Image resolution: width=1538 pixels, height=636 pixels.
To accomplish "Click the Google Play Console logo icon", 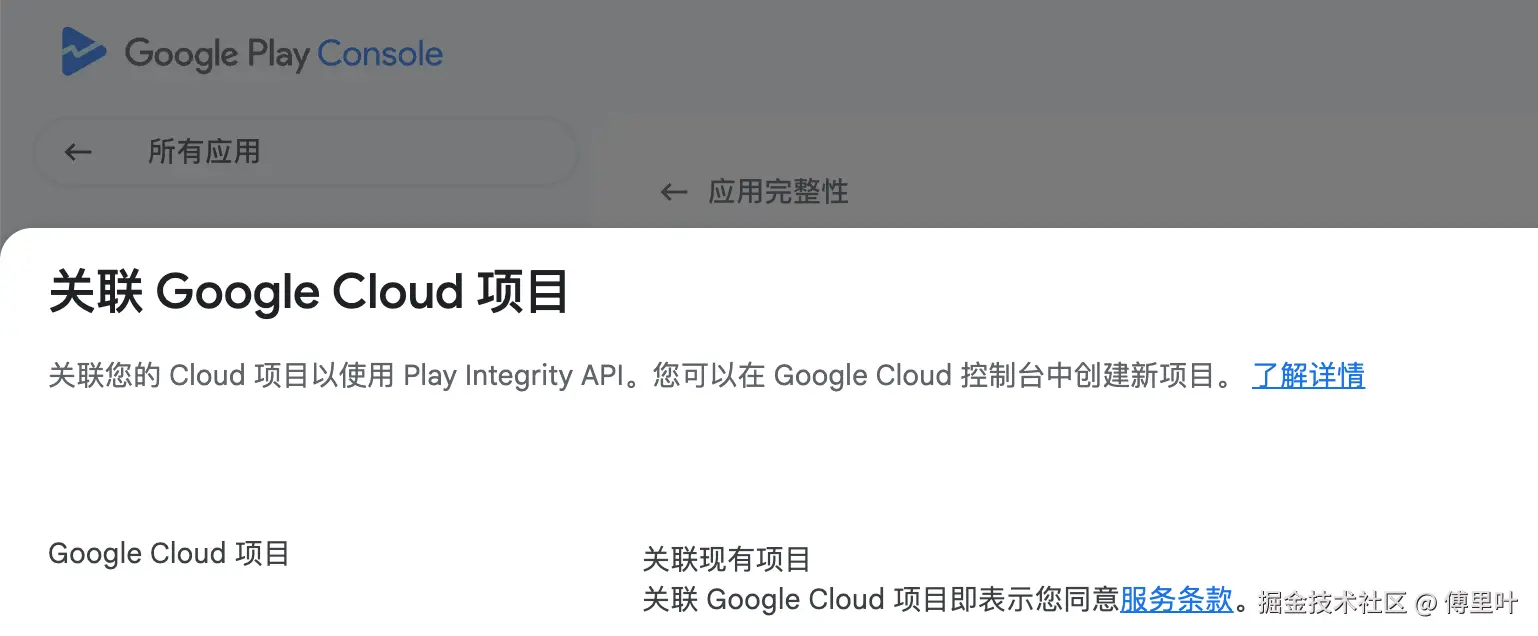I will 84,51.
